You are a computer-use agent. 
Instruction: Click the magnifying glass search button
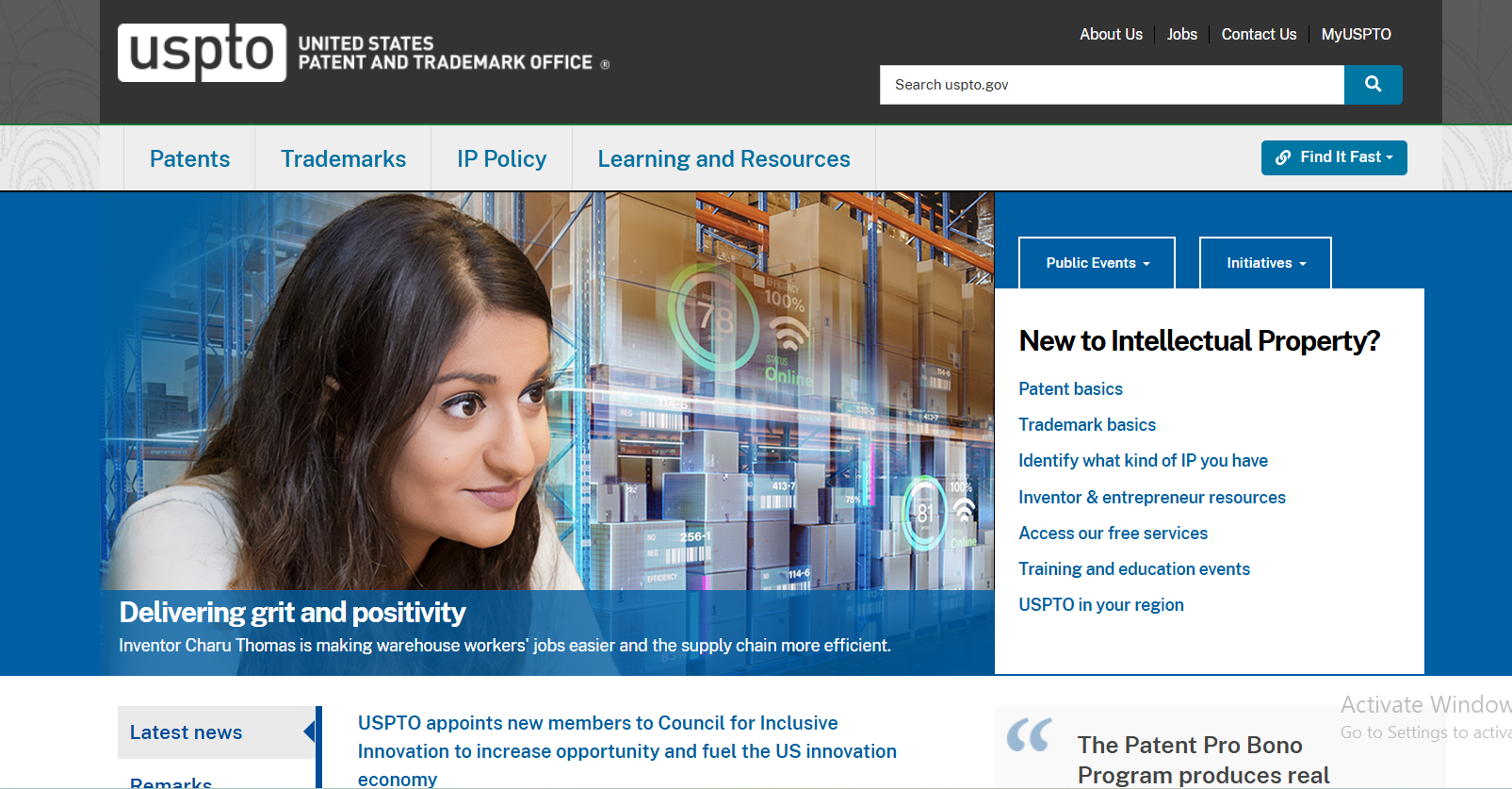1373,85
